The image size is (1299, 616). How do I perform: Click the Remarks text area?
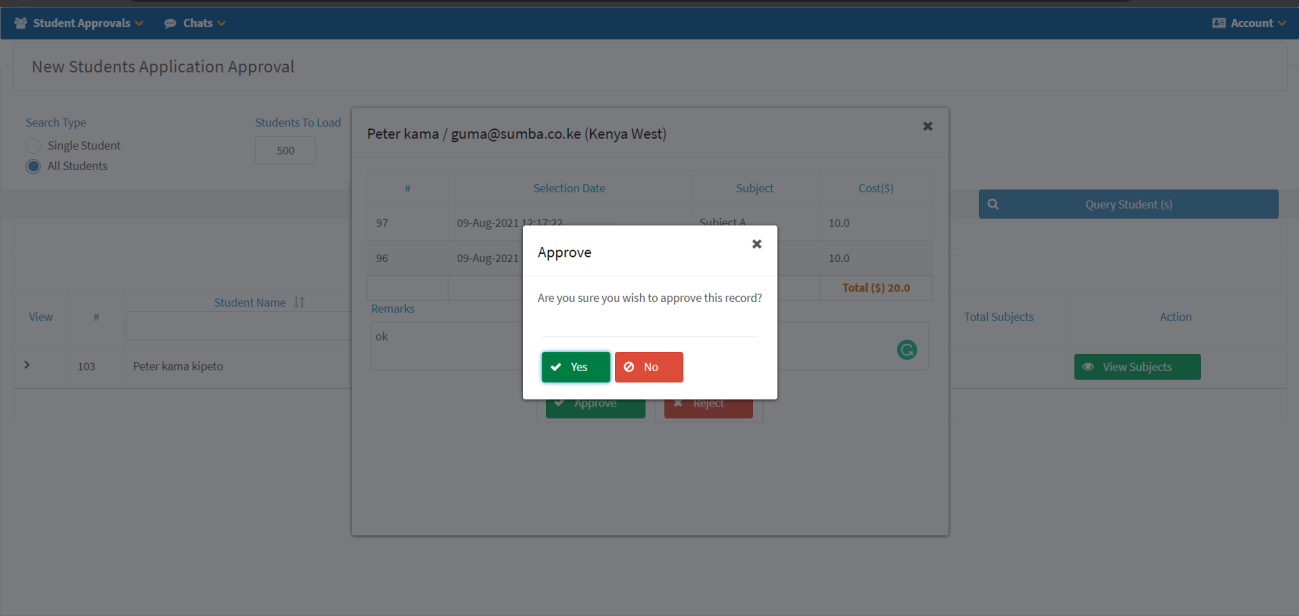click(630, 345)
